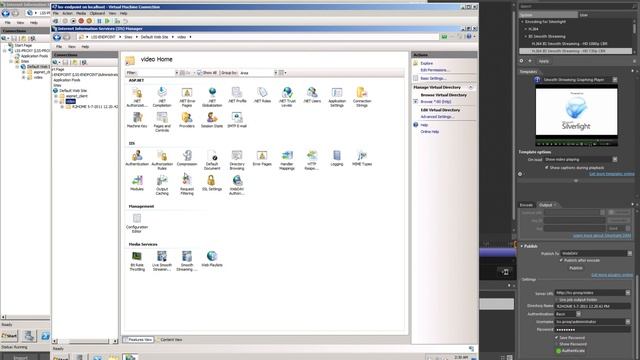Viewport: 640px width, 360px height.
Task: Click the Authenticate button
Action: 571,351
